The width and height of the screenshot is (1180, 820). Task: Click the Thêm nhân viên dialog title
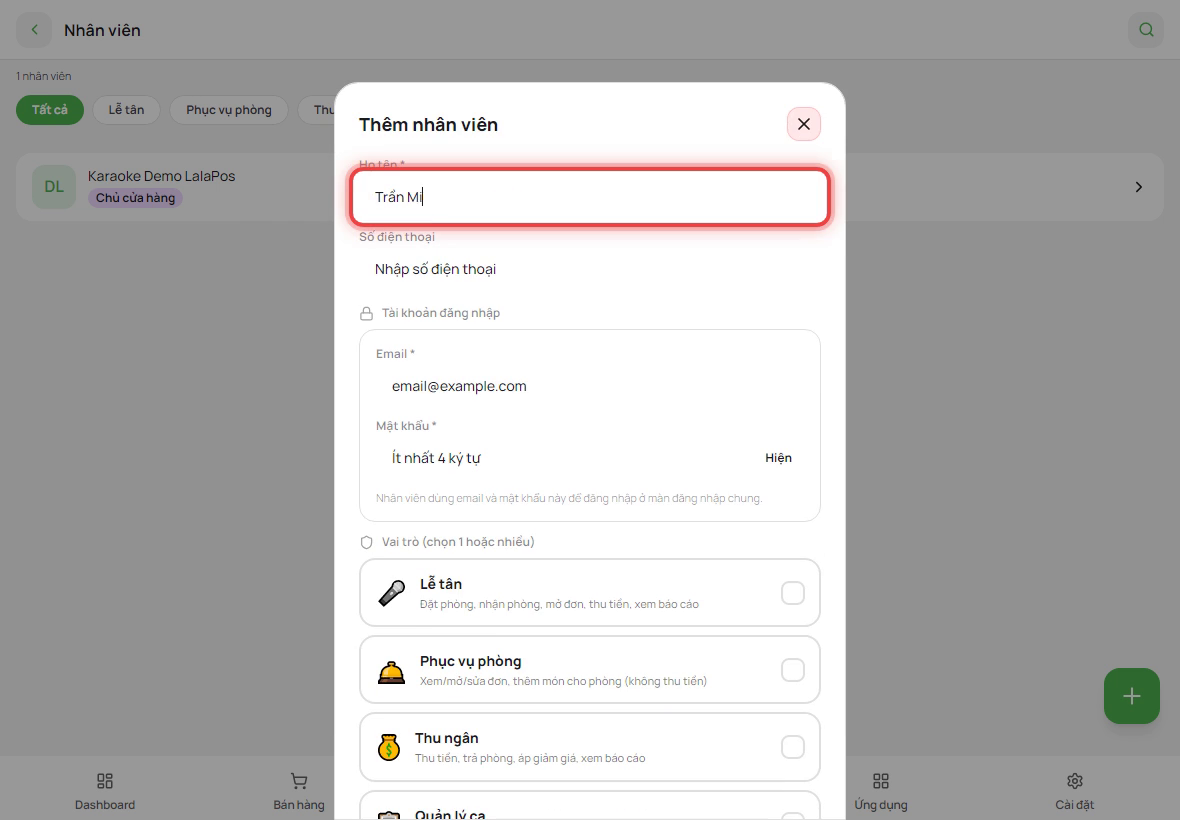click(428, 124)
